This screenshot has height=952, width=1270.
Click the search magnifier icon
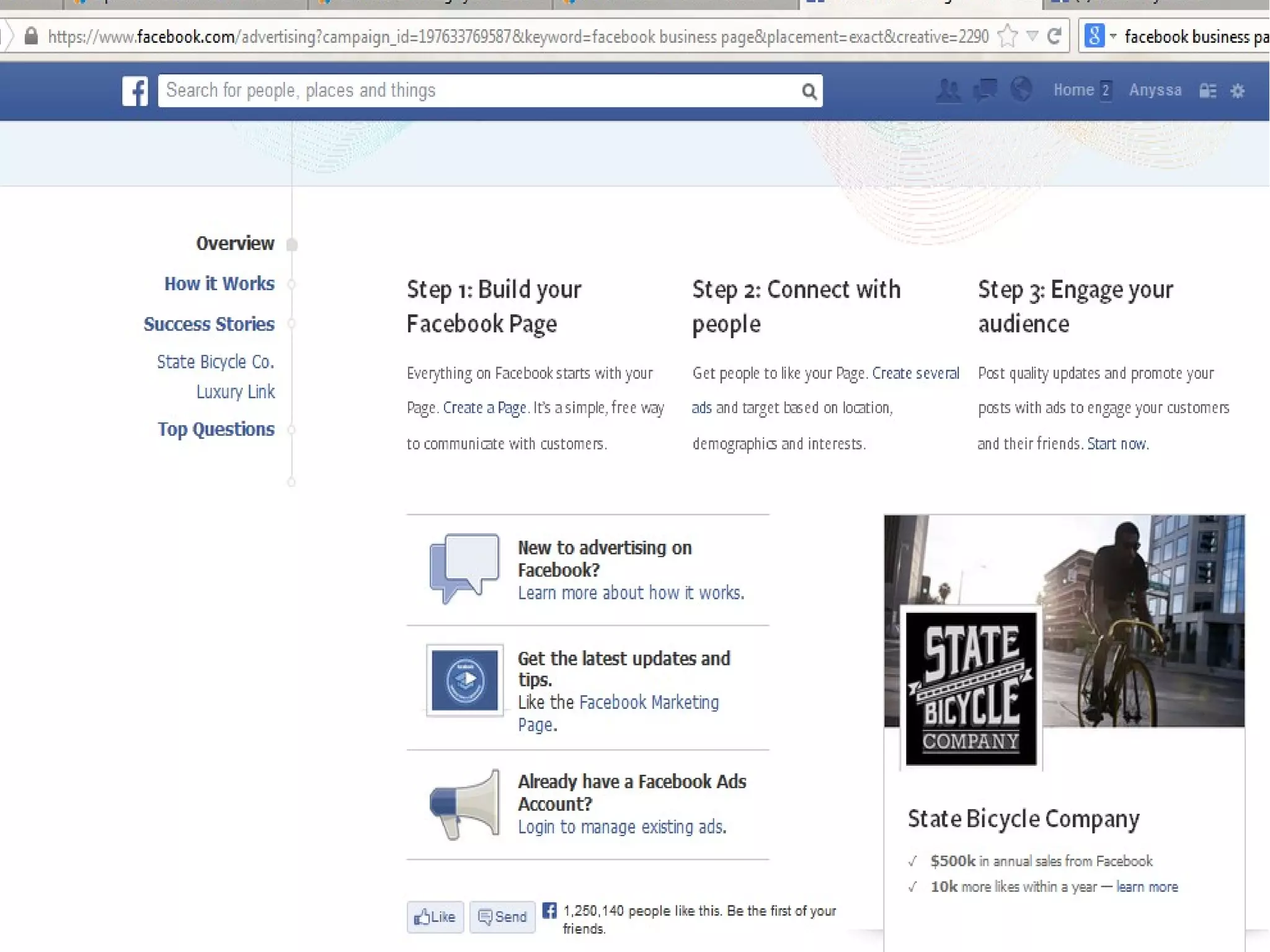(809, 92)
